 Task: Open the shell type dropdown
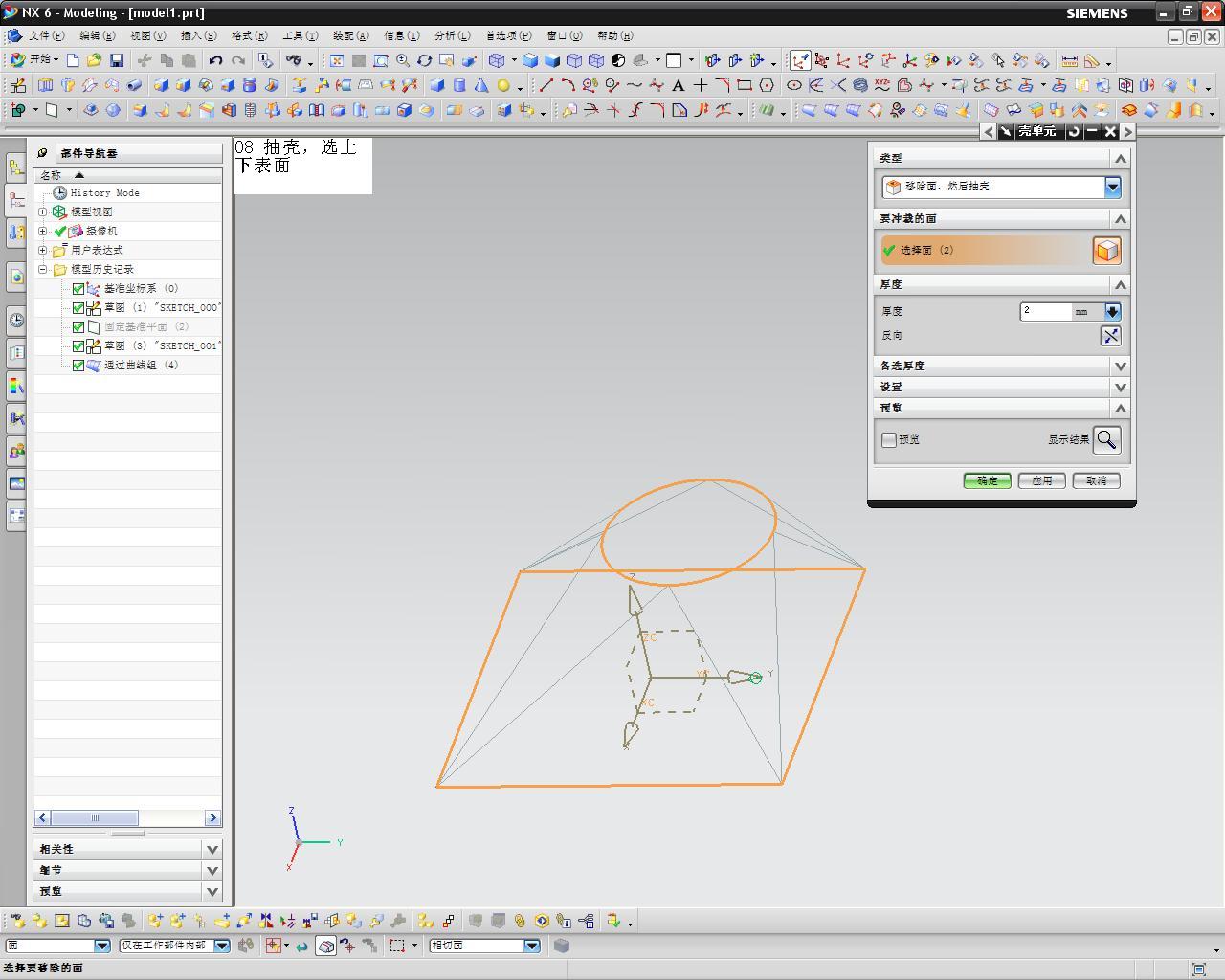click(1112, 187)
